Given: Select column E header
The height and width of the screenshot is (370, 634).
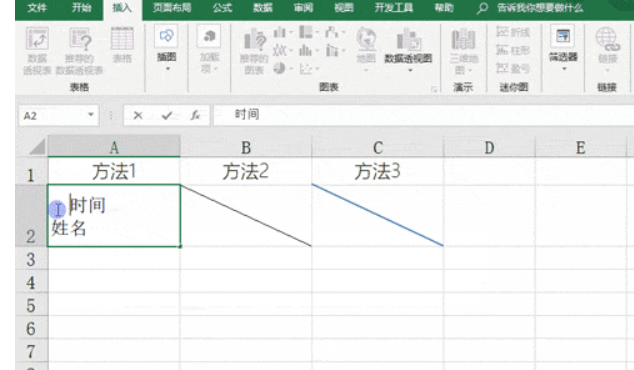Looking at the screenshot, I should click(x=581, y=146).
